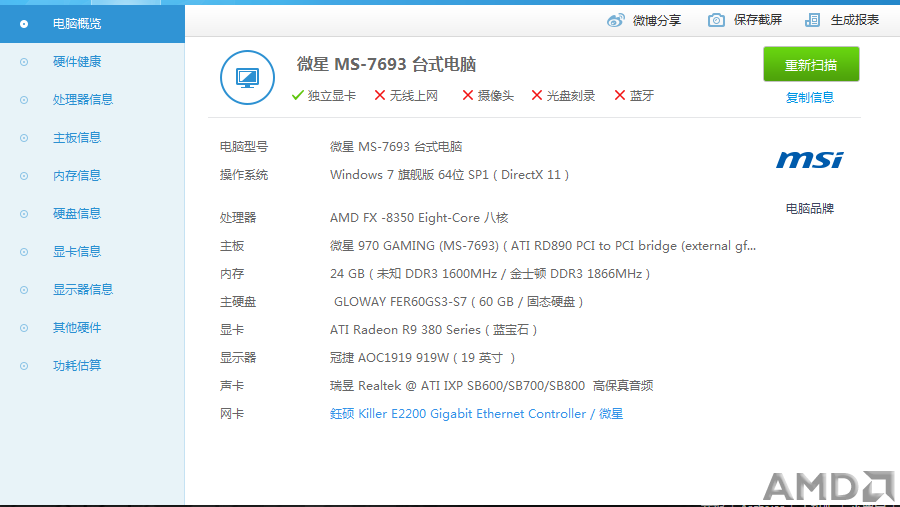Click the 网卡 row label
The image size is (900, 507).
tap(232, 414)
